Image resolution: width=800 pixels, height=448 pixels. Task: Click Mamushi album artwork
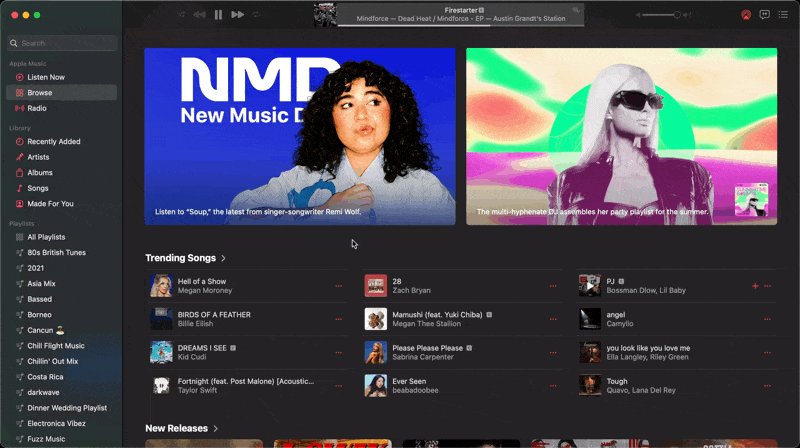pos(376,319)
